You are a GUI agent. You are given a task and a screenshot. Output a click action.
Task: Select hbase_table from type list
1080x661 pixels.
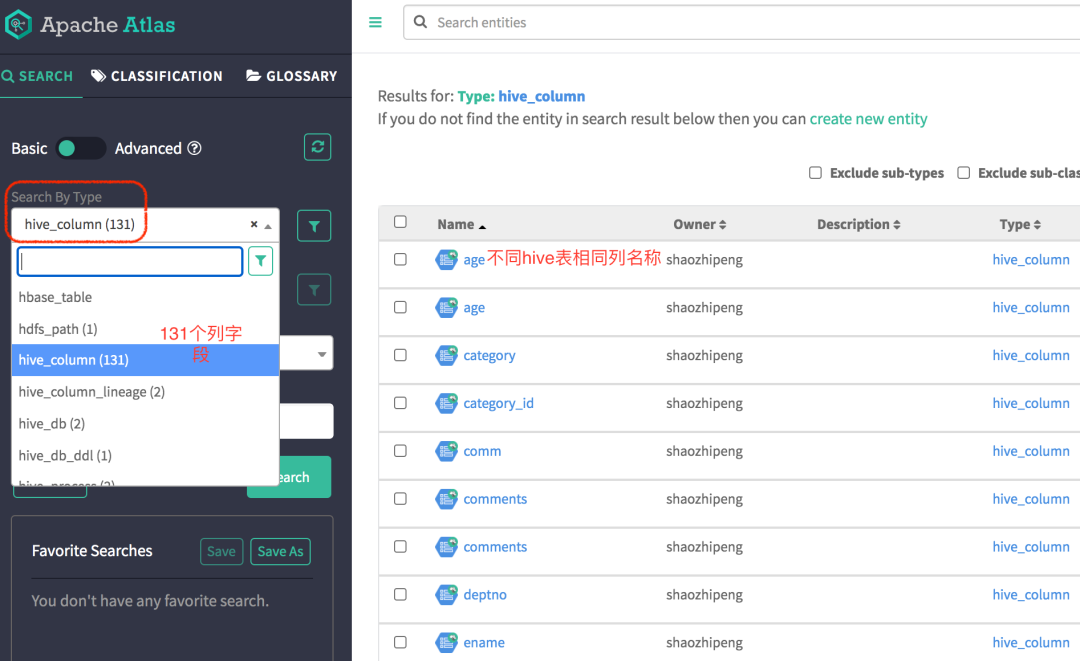point(145,297)
